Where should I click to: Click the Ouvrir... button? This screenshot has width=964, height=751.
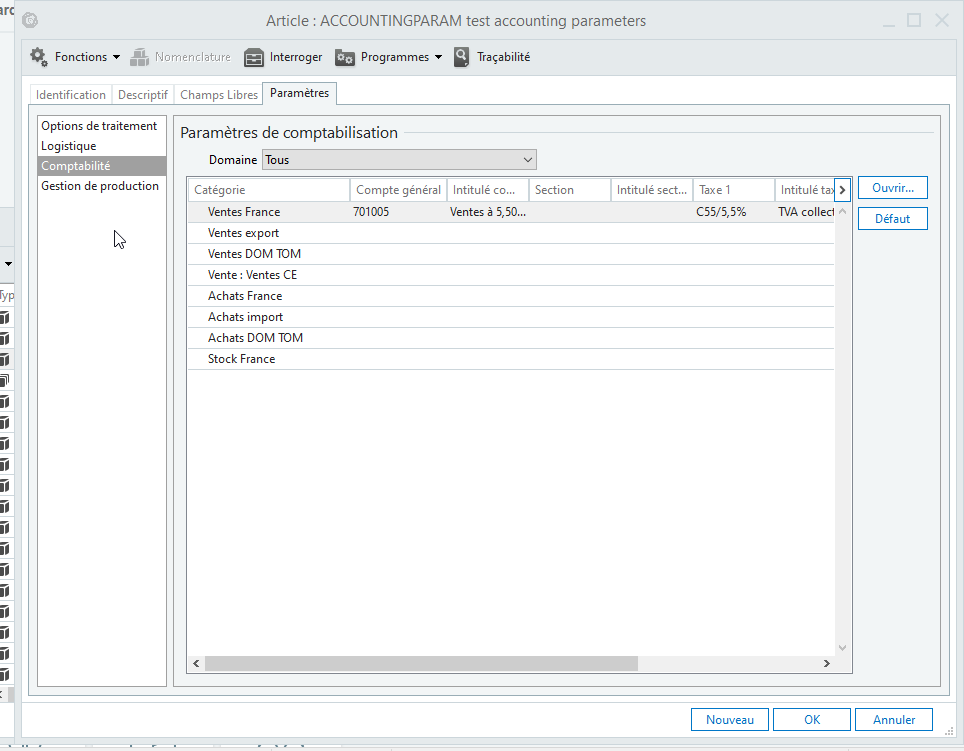[x=893, y=188]
